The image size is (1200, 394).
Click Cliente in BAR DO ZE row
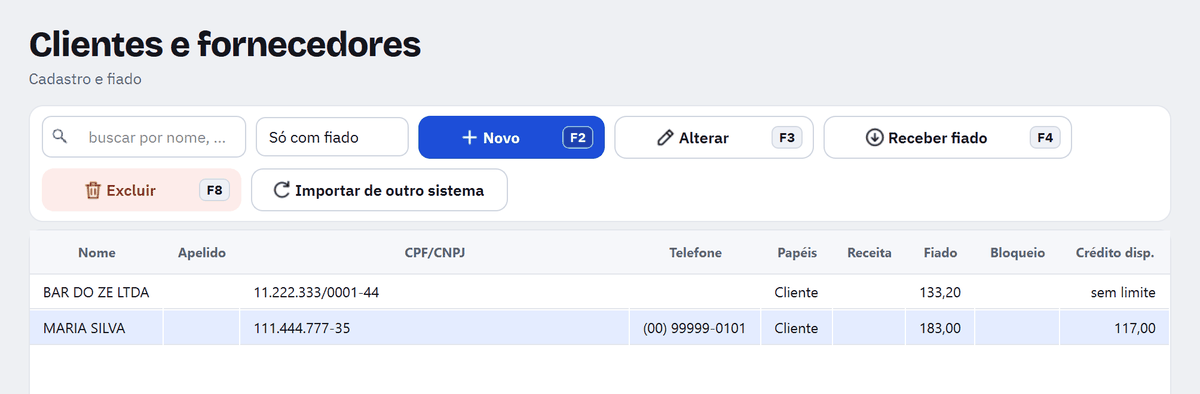796,293
